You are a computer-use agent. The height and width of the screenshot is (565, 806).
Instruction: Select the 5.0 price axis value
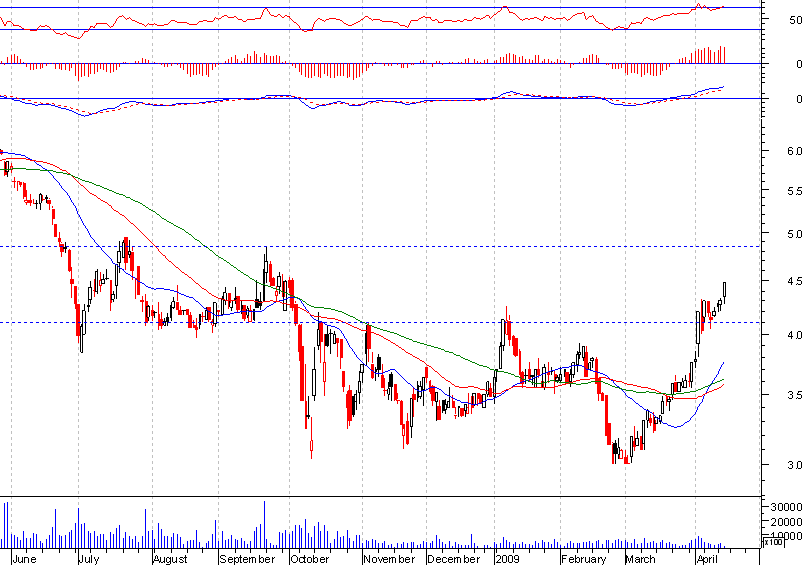point(795,235)
